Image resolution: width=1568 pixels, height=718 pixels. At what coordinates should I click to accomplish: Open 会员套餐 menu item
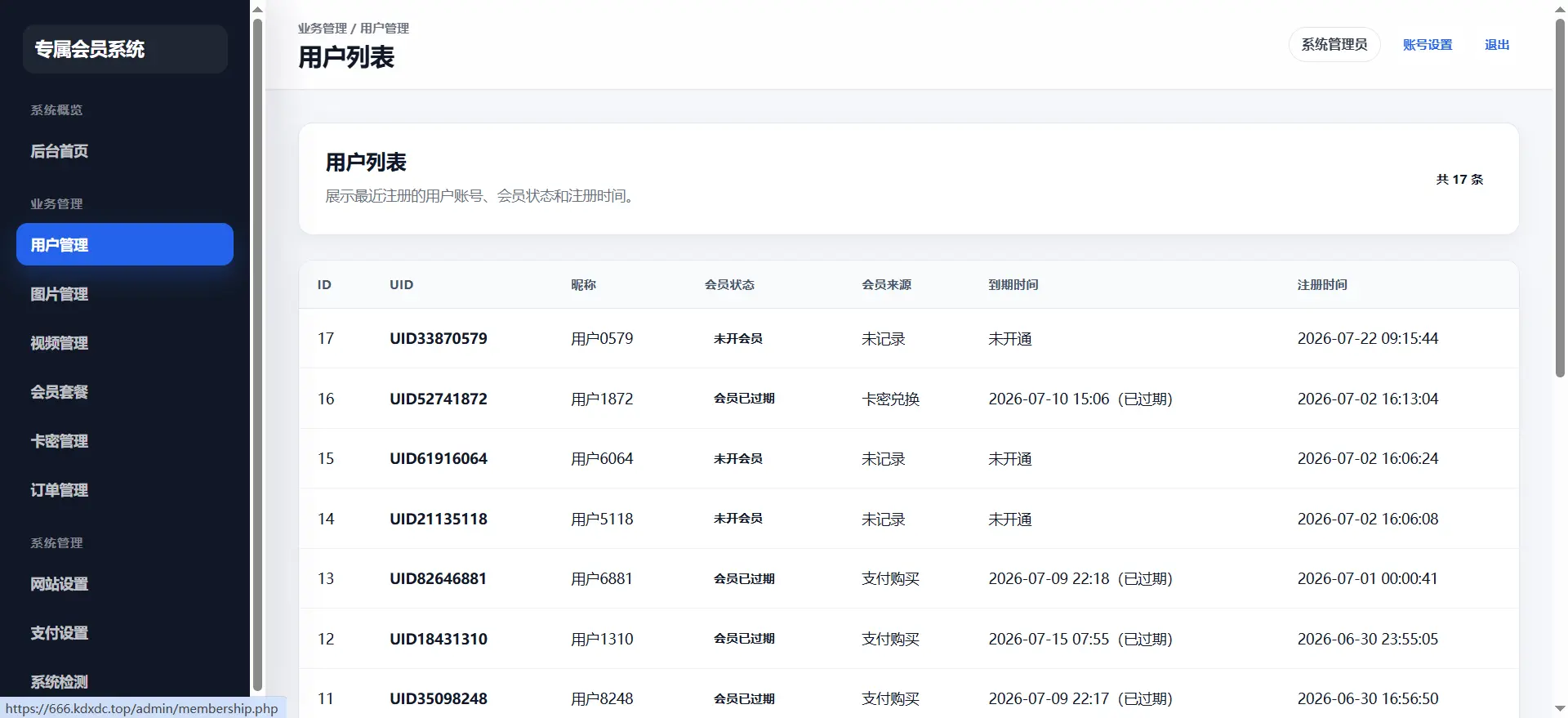(125, 392)
